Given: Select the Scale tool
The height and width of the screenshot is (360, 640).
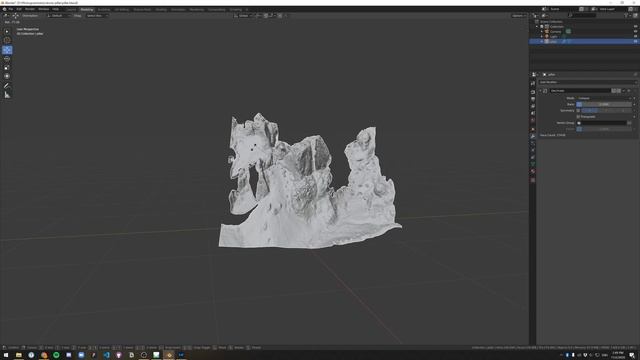Looking at the screenshot, I should pos(7,68).
